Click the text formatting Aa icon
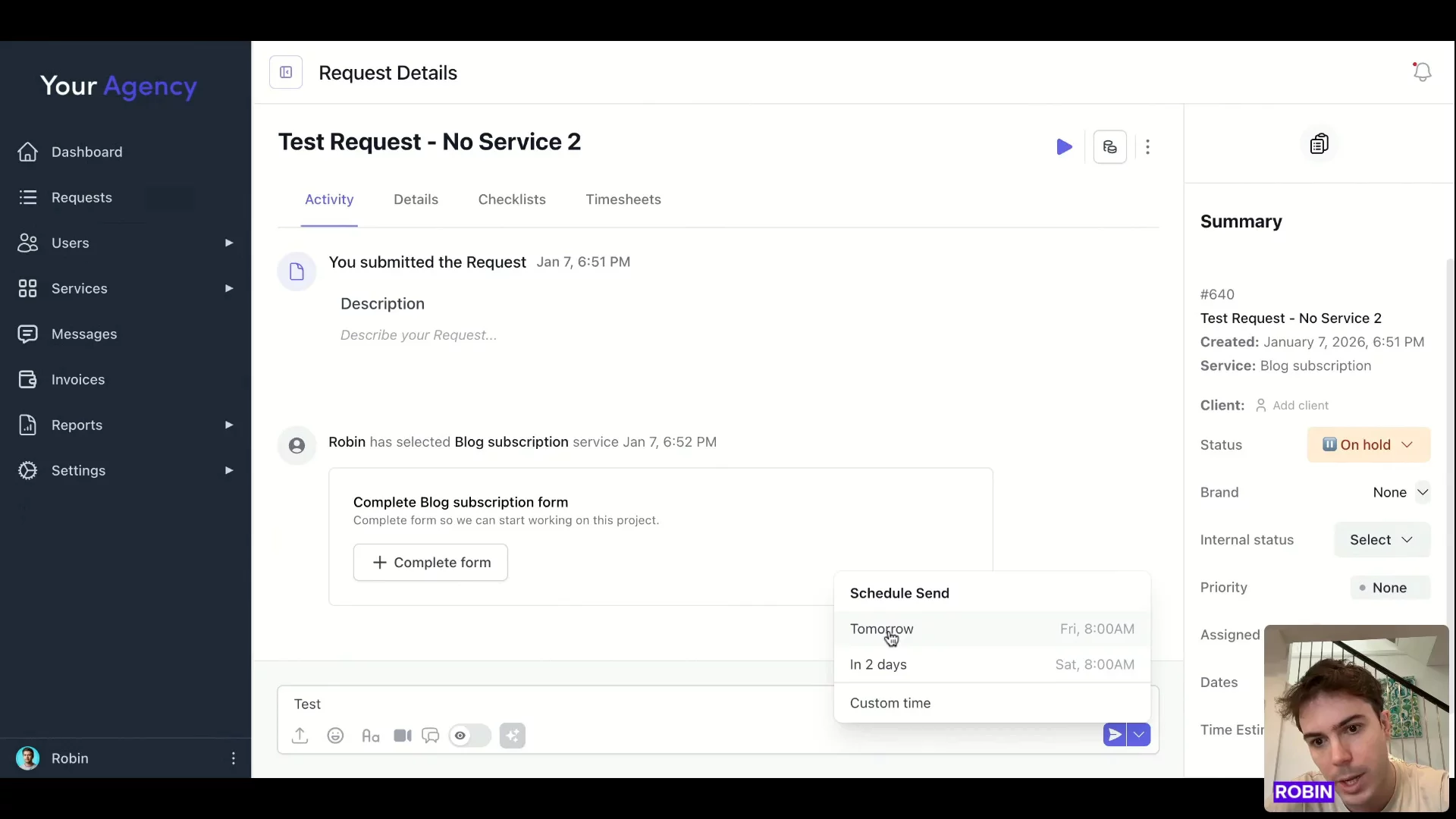Viewport: 1456px width, 819px height. [370, 736]
